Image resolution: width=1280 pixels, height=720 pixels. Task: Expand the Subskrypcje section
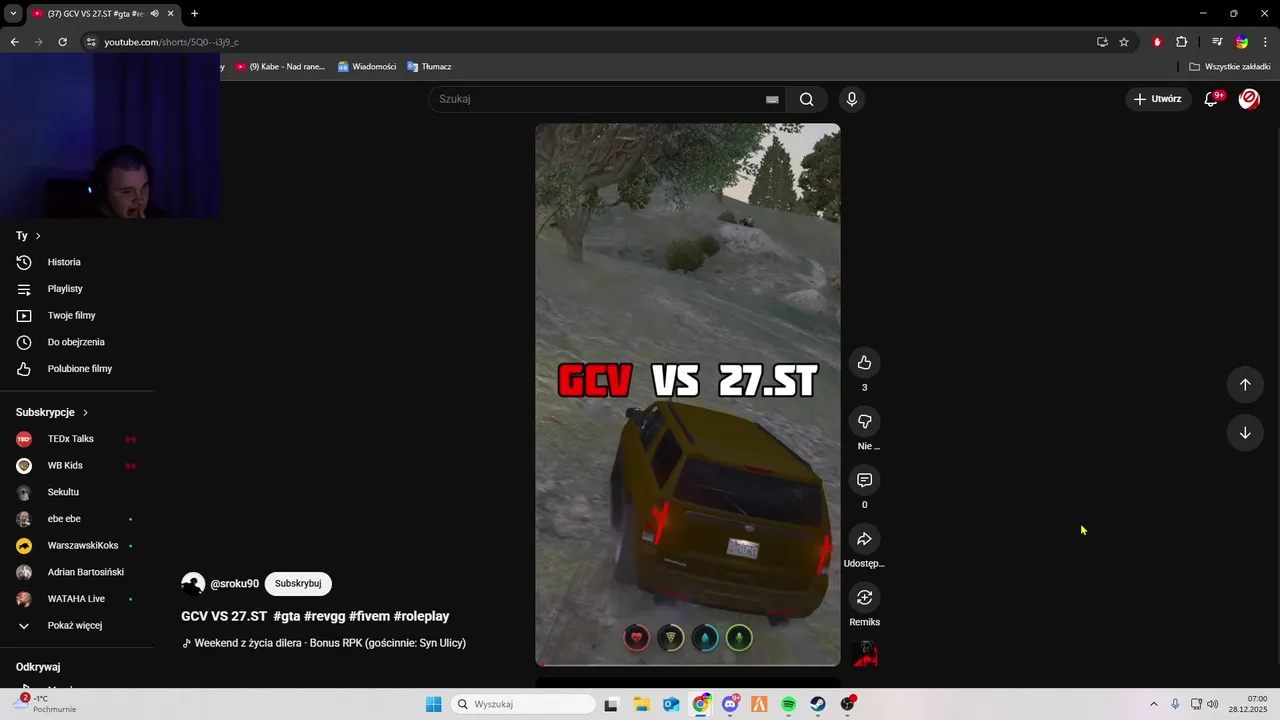click(52, 412)
